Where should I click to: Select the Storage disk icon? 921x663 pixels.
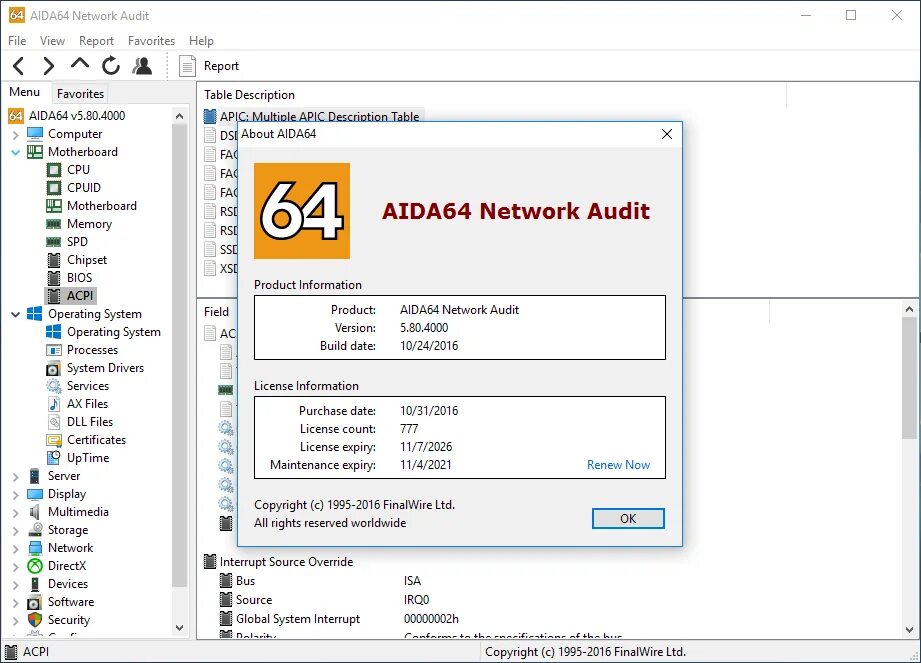(x=35, y=530)
